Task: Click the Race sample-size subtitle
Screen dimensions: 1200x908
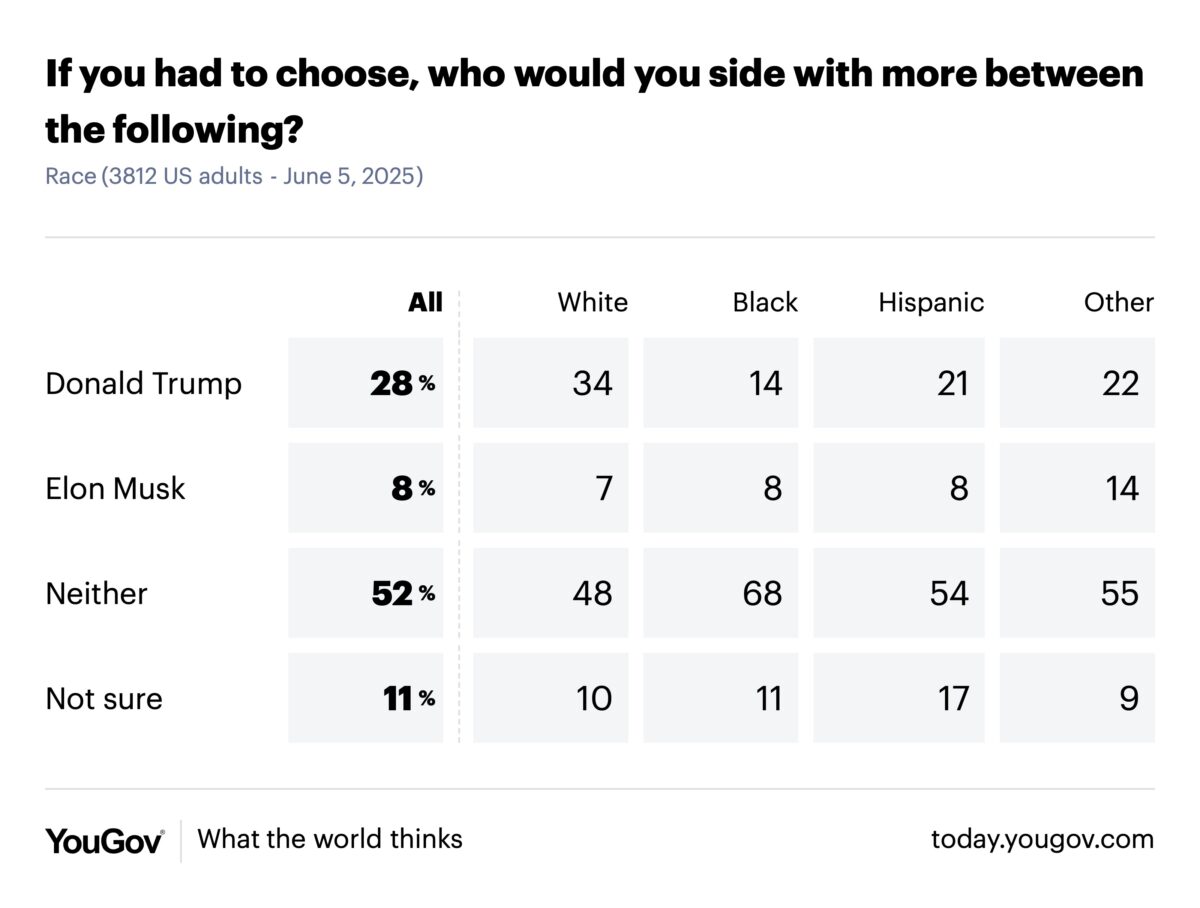Action: (x=234, y=177)
